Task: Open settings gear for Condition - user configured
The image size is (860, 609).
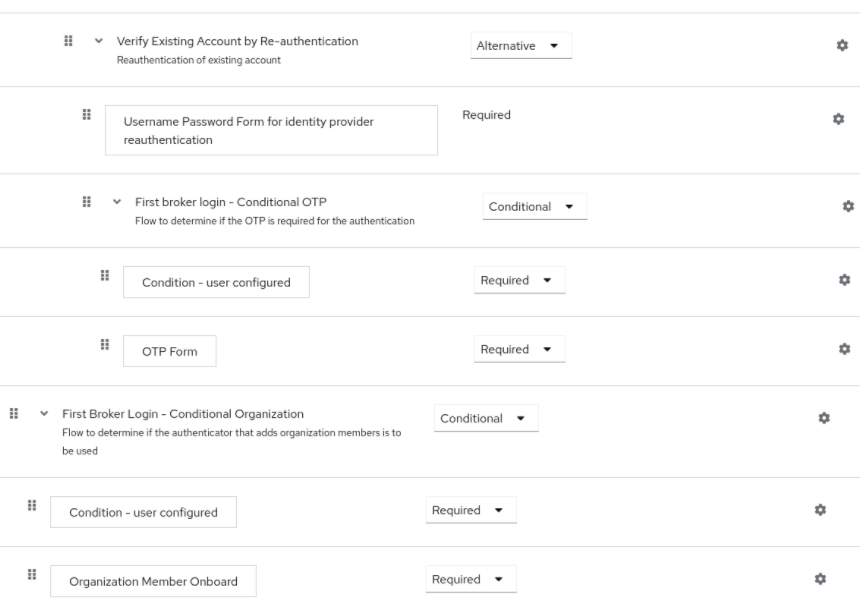Action: [845, 281]
